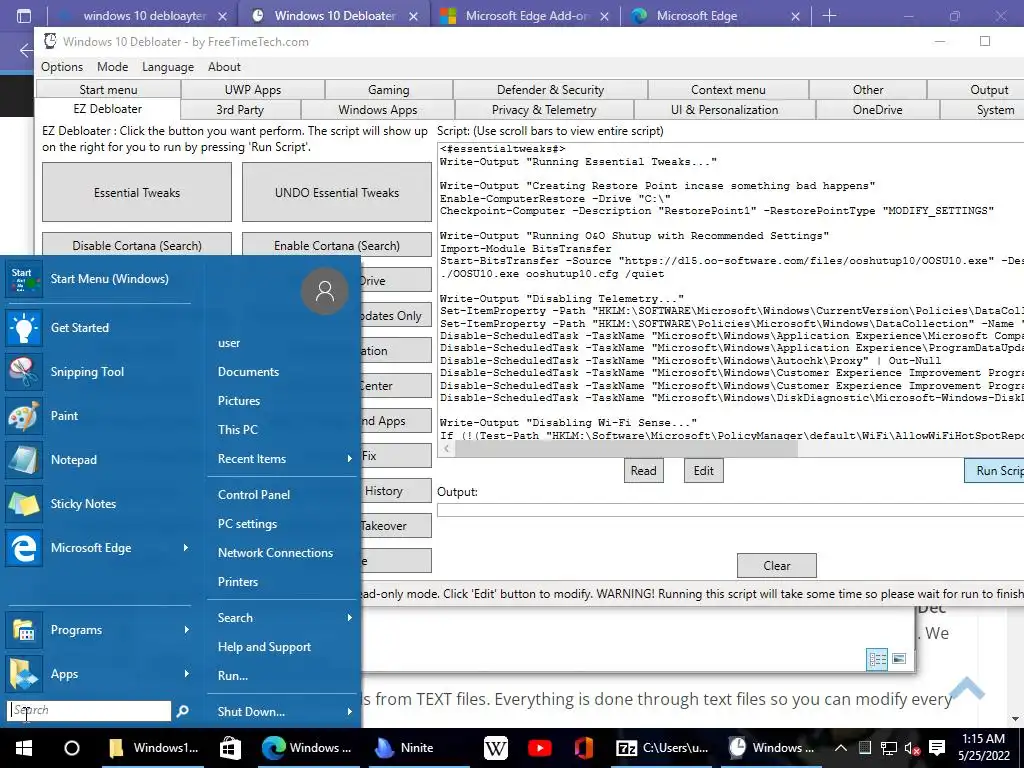Click the Cortana circle on taskbar

(x=72, y=748)
